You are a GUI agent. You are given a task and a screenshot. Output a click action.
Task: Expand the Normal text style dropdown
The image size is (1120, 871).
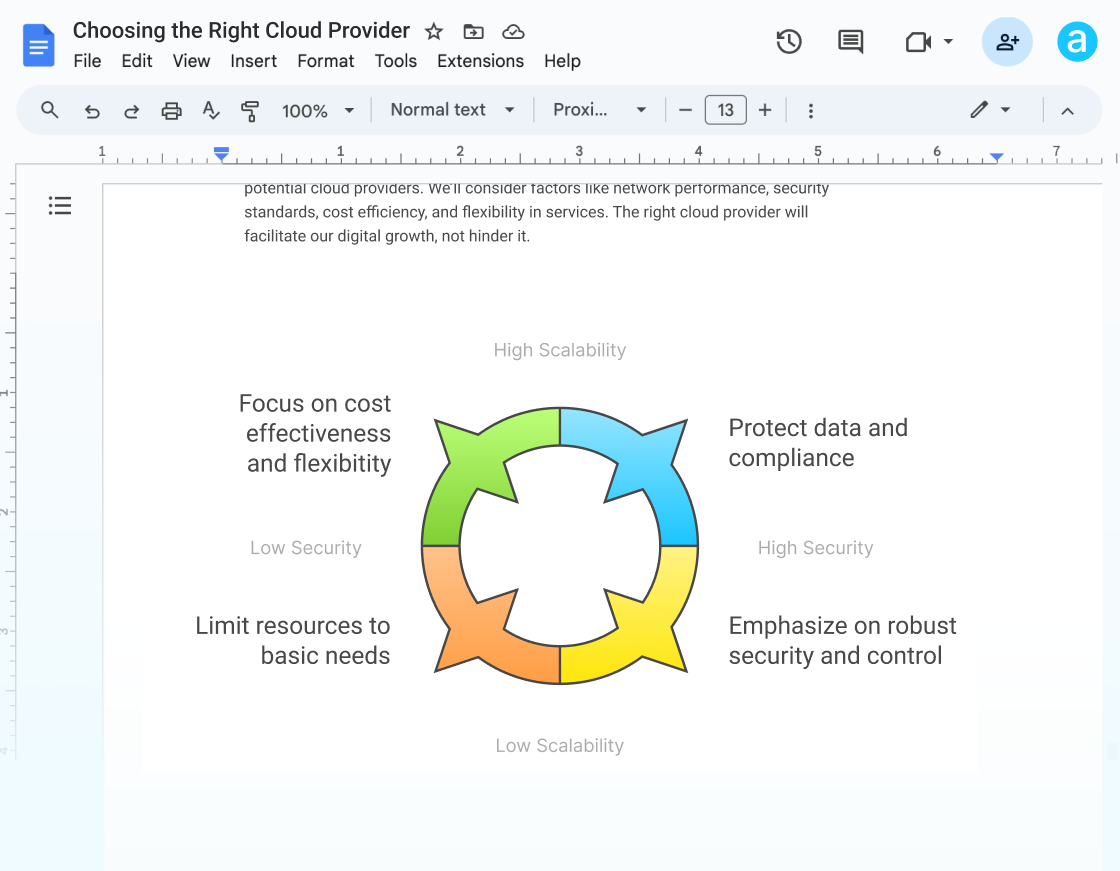(452, 110)
